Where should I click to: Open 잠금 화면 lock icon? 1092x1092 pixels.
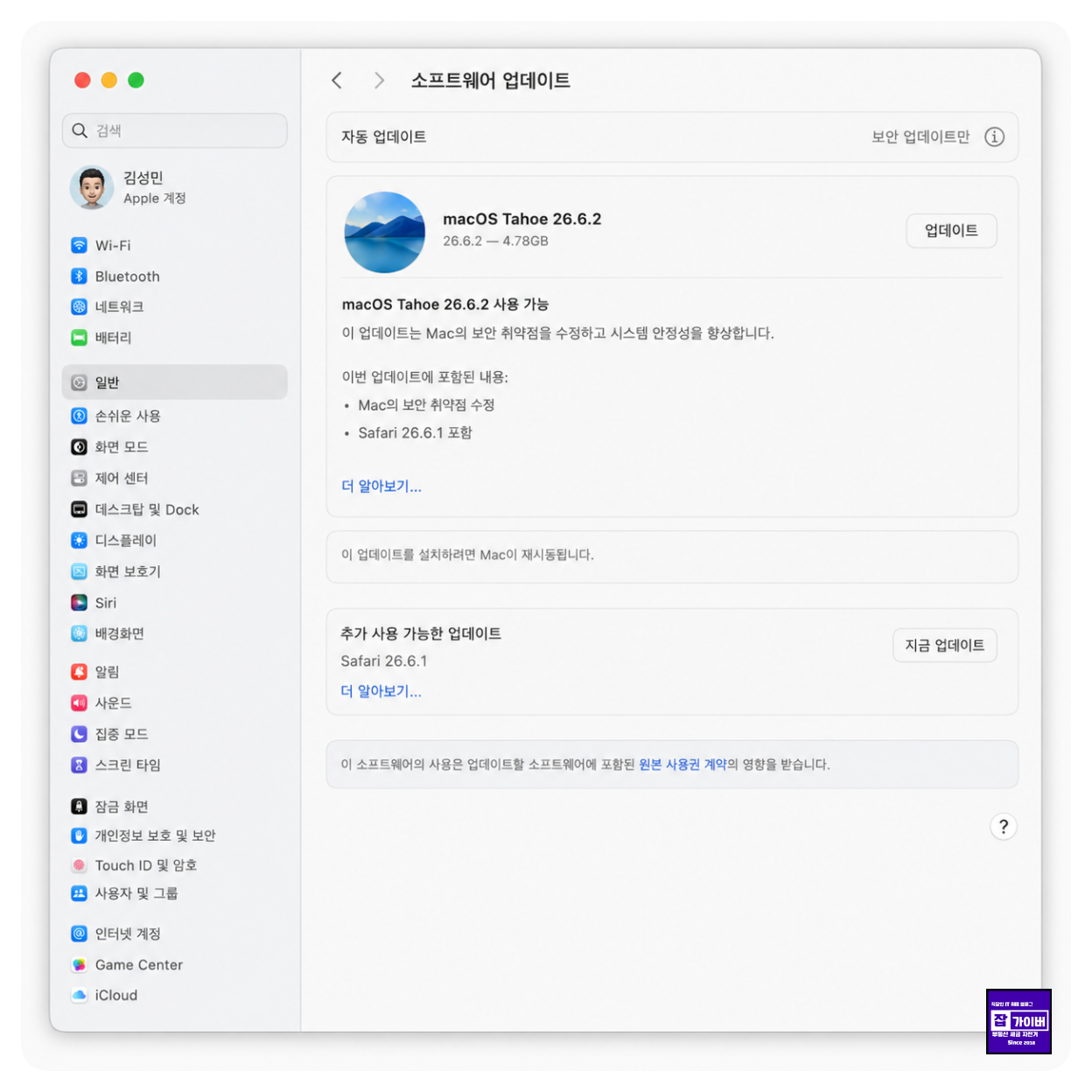pos(79,806)
